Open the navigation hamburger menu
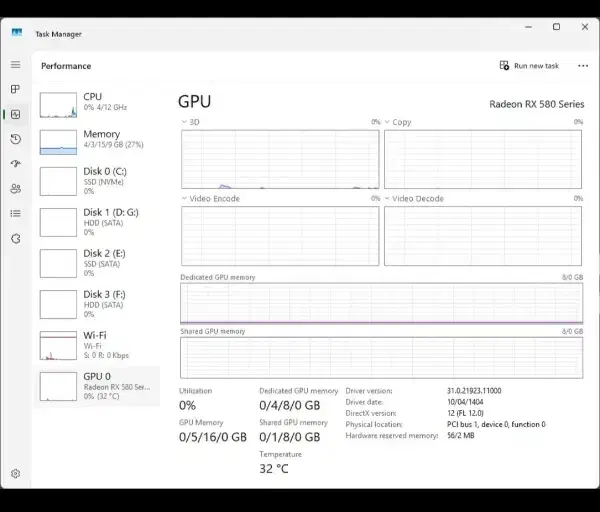The height and width of the screenshot is (512, 600). [15, 65]
